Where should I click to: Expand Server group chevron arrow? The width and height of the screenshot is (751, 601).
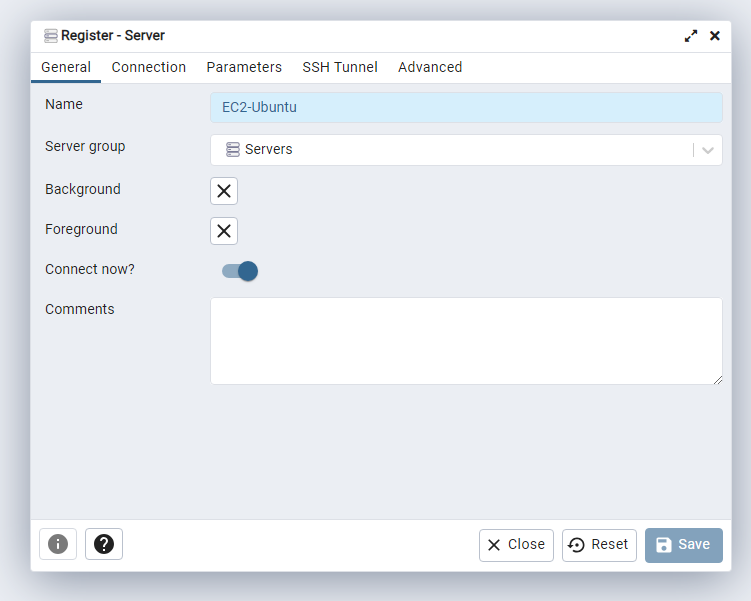pyautogui.click(x=708, y=150)
